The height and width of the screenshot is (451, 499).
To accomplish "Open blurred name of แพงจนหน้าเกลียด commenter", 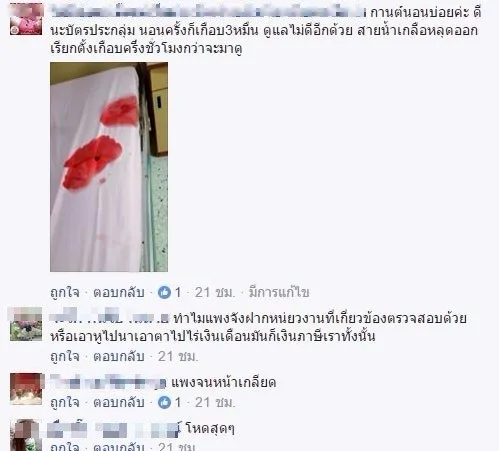I will (108, 382).
